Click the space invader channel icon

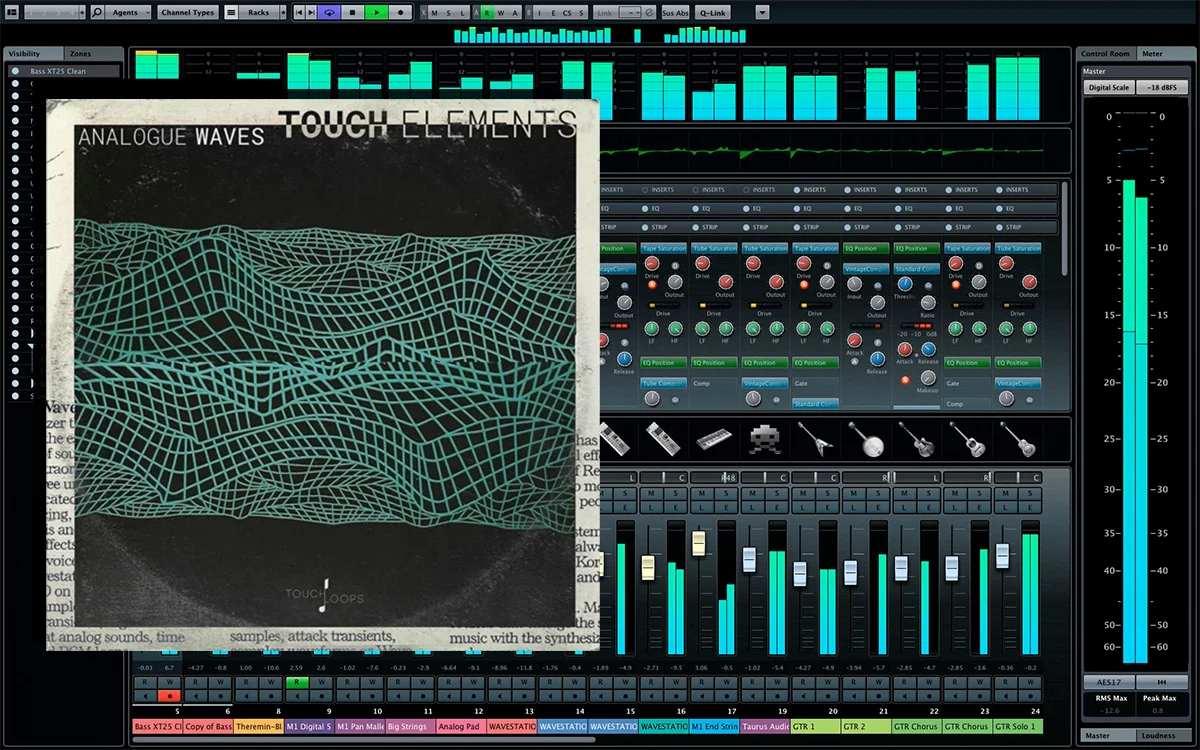coord(765,438)
